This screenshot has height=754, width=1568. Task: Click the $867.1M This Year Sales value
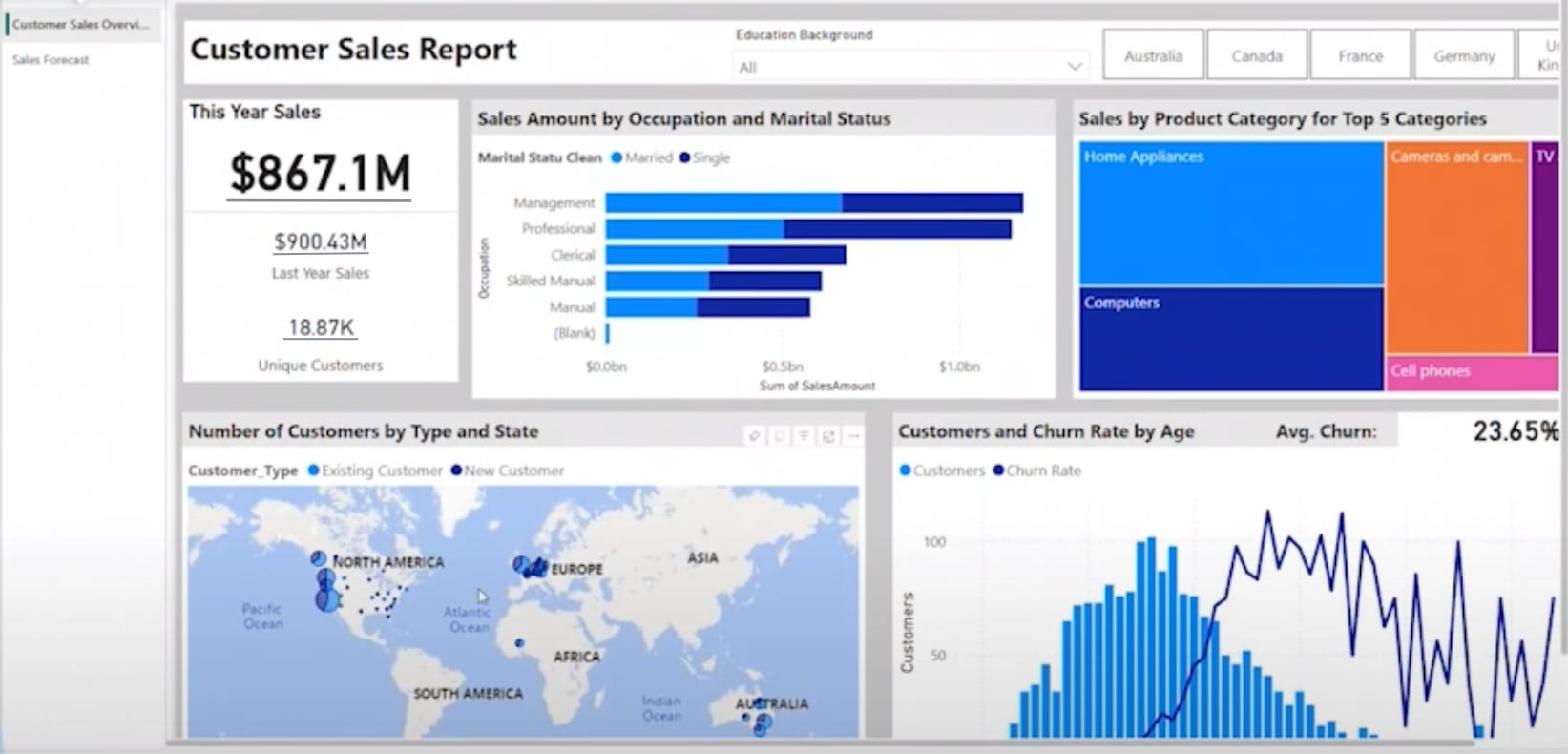320,174
